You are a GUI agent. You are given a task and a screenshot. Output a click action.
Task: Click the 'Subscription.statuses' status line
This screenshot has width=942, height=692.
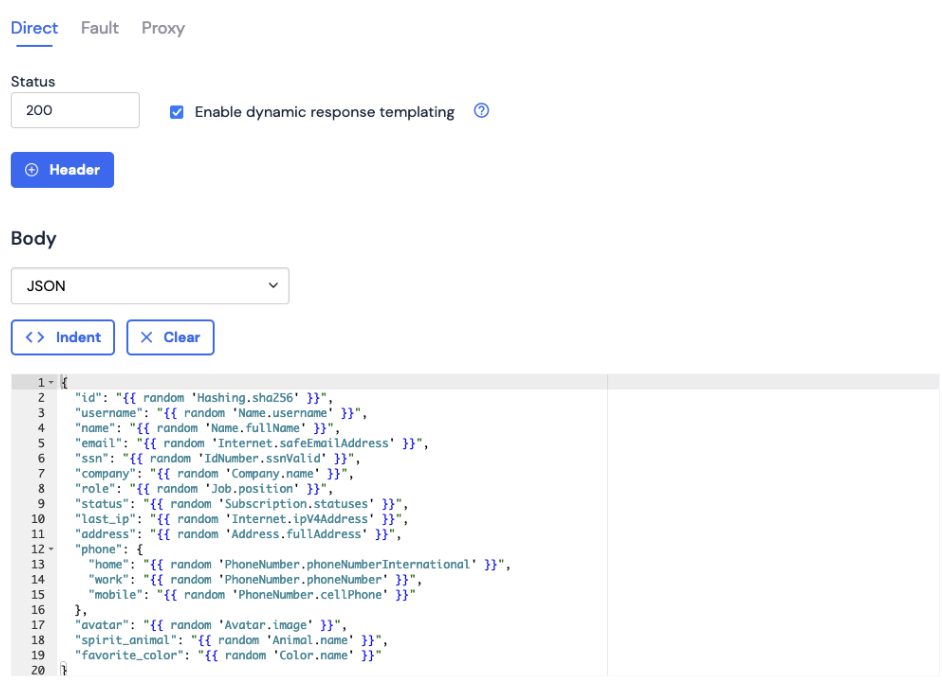point(242,503)
